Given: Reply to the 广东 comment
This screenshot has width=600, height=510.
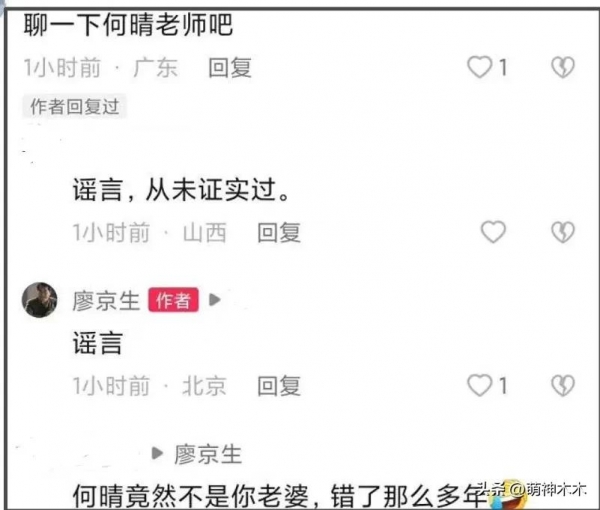Looking at the screenshot, I should (x=230, y=68).
